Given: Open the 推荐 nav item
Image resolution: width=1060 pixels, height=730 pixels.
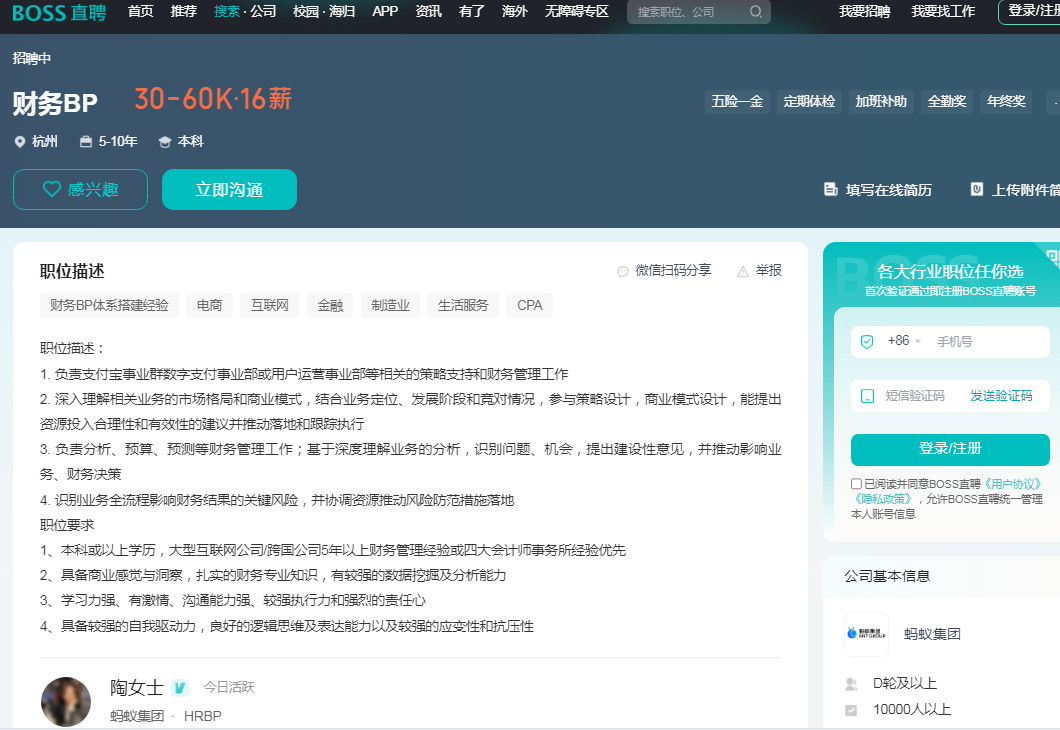Looking at the screenshot, I should point(184,11).
